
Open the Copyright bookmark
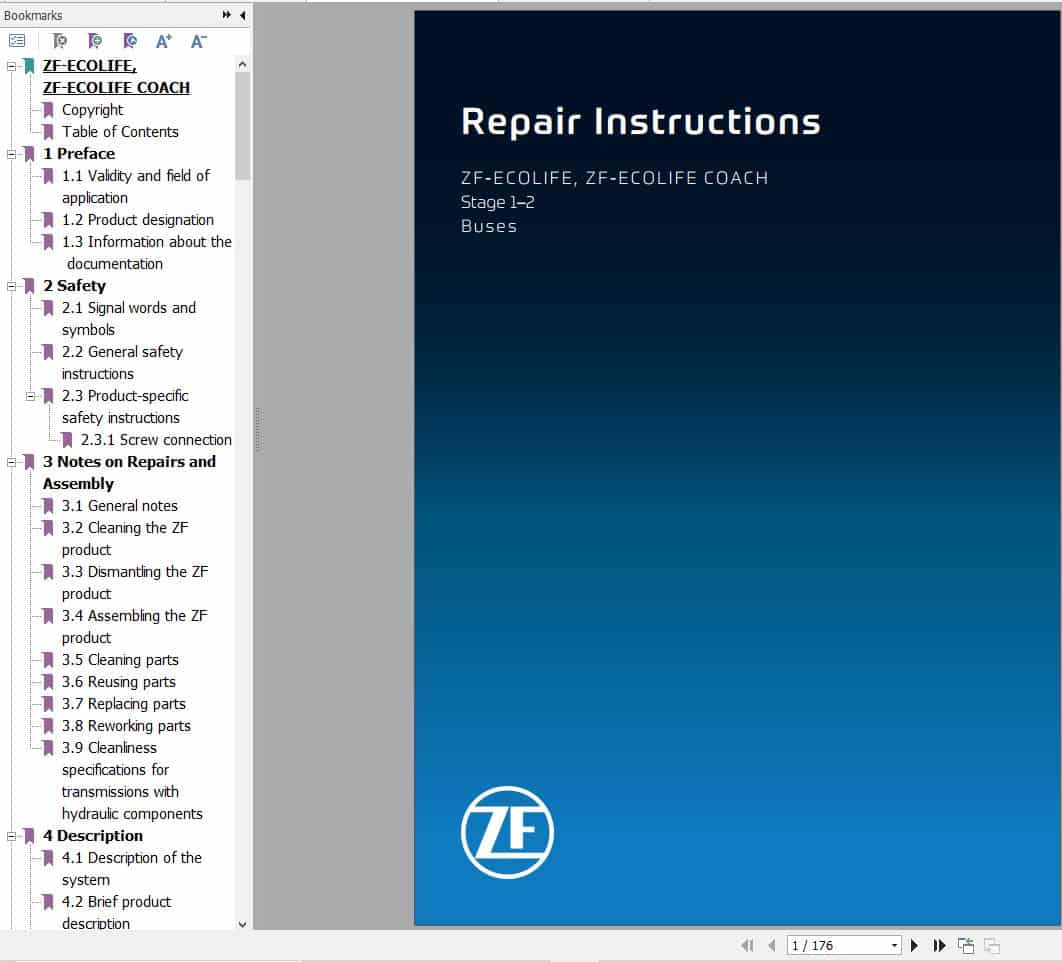coord(93,110)
